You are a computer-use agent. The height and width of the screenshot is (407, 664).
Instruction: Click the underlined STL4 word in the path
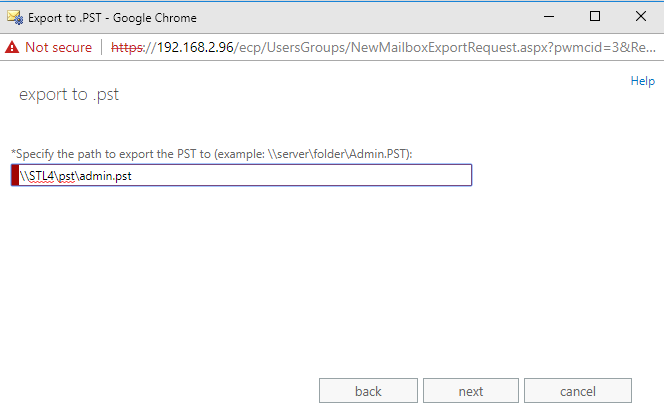point(42,175)
